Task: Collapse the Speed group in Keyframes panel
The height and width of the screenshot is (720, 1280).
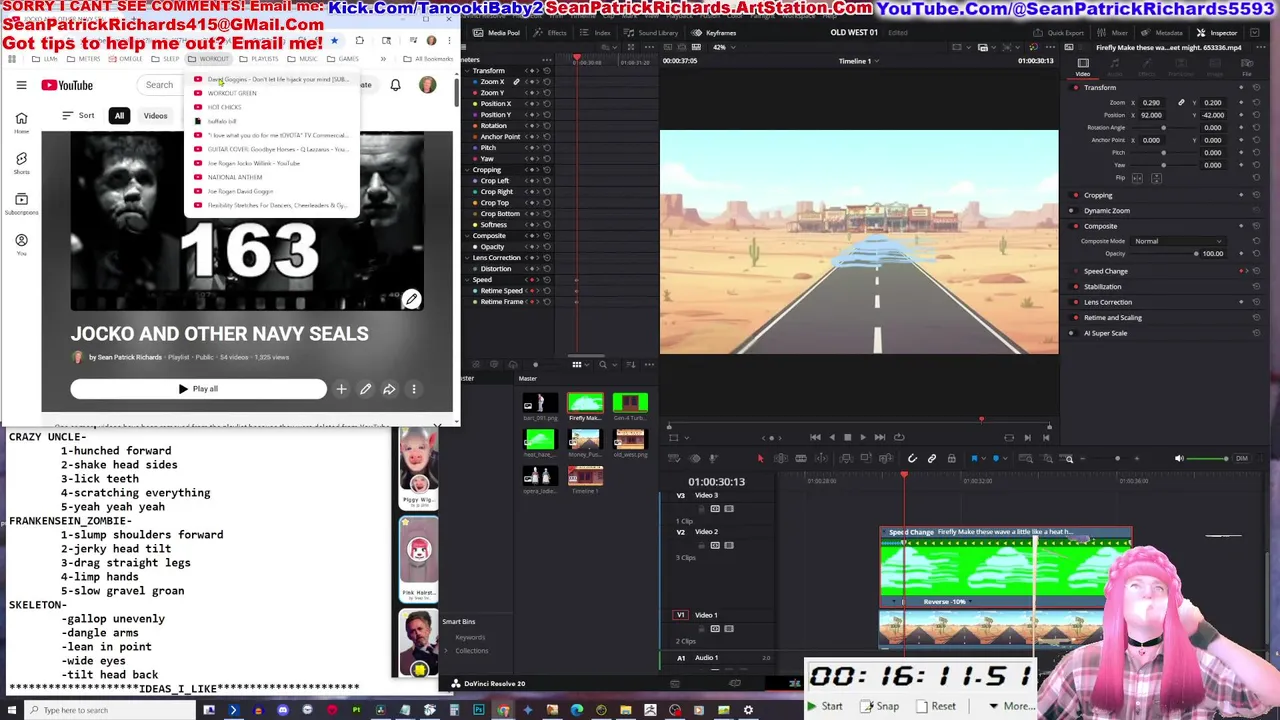Action: pos(468,280)
